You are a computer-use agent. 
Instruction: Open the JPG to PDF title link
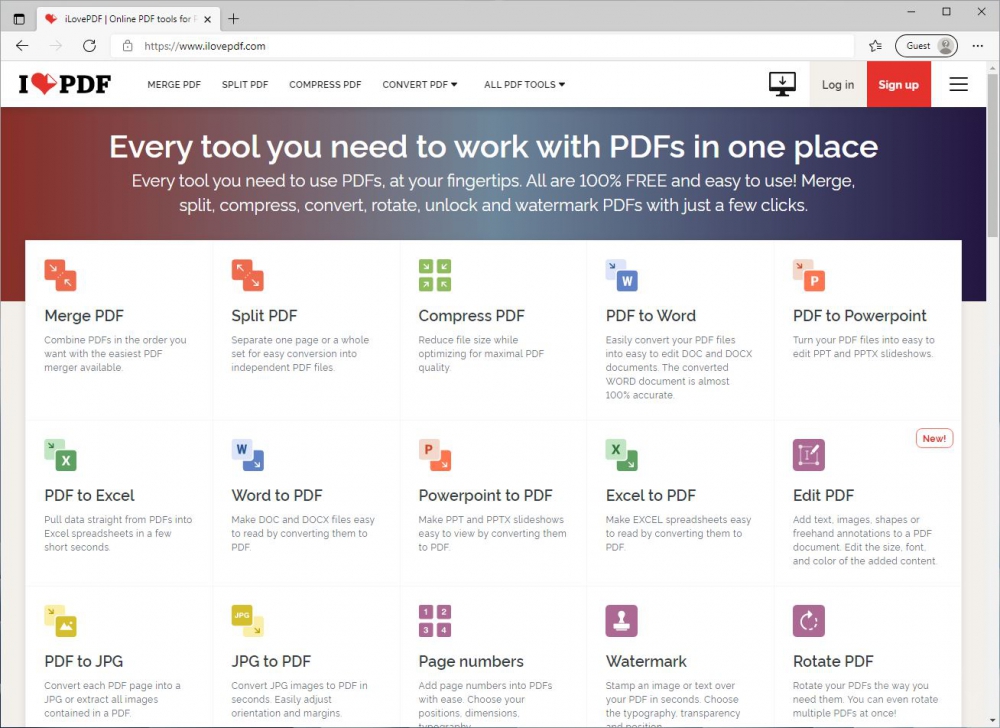271,662
